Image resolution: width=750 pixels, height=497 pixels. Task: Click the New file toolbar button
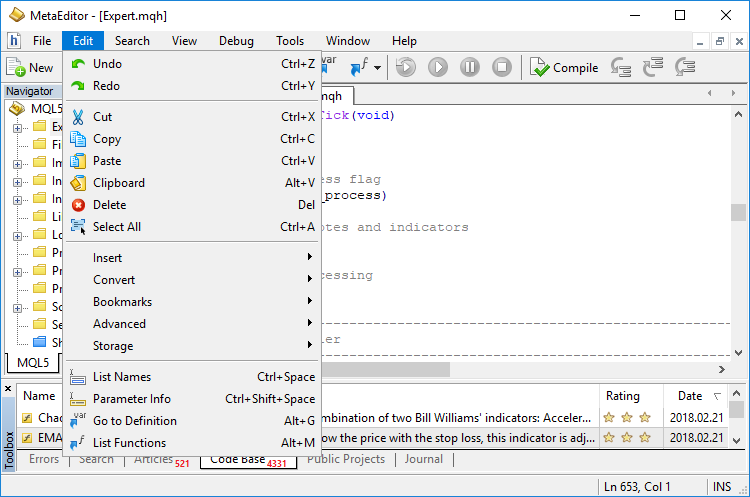tap(30, 67)
